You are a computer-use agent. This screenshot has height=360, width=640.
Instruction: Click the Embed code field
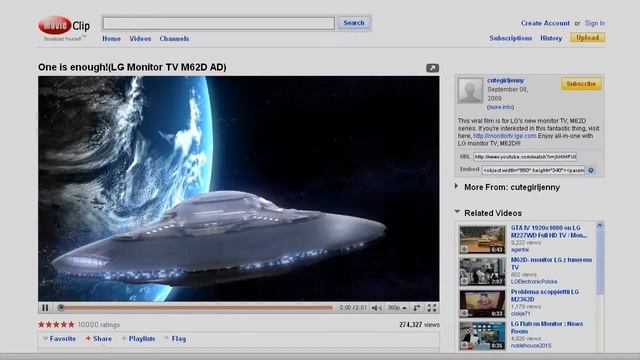pyautogui.click(x=533, y=170)
